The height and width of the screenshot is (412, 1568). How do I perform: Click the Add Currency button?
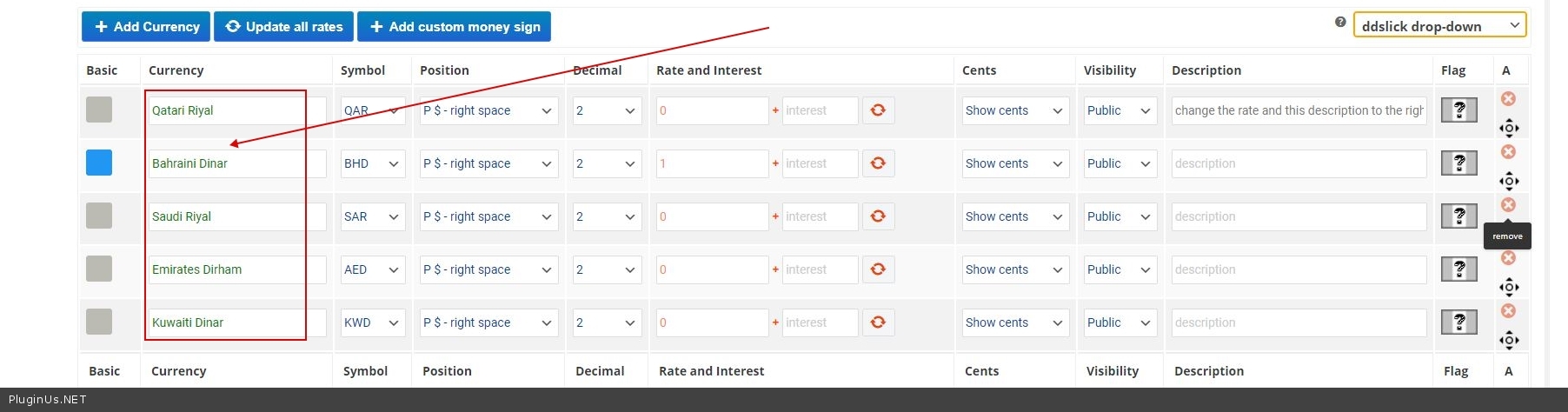[146, 26]
